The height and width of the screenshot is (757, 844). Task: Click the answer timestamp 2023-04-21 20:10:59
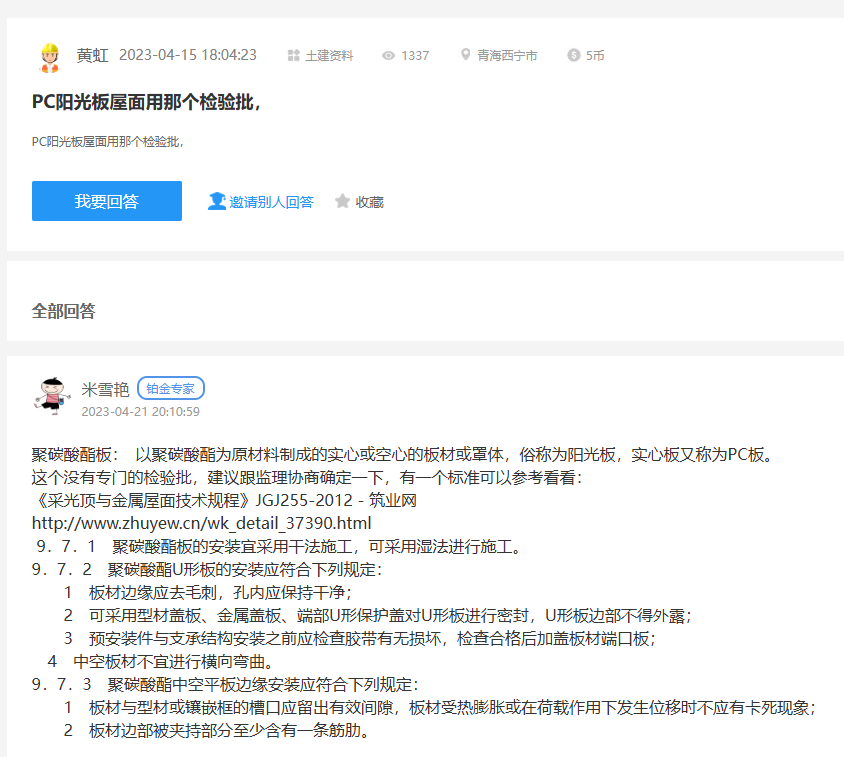140,411
